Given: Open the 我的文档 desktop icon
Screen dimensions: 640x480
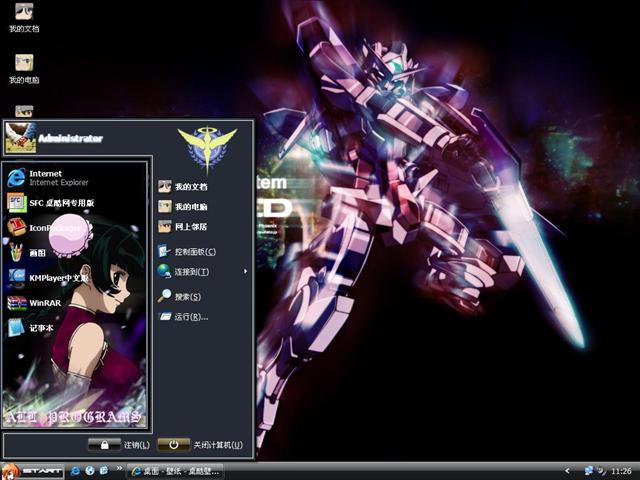Looking at the screenshot, I should 24,18.
